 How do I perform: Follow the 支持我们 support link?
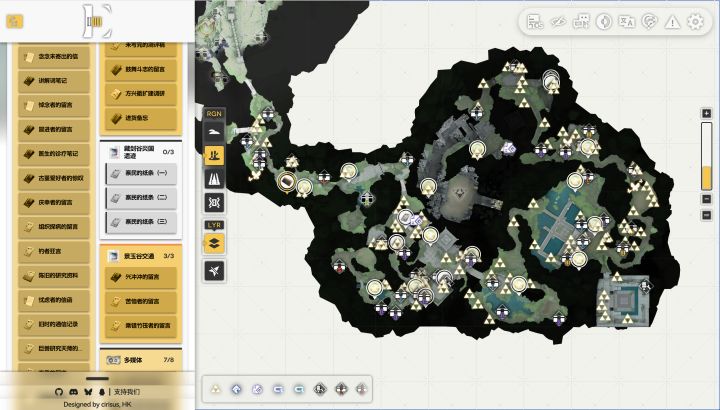[127, 392]
